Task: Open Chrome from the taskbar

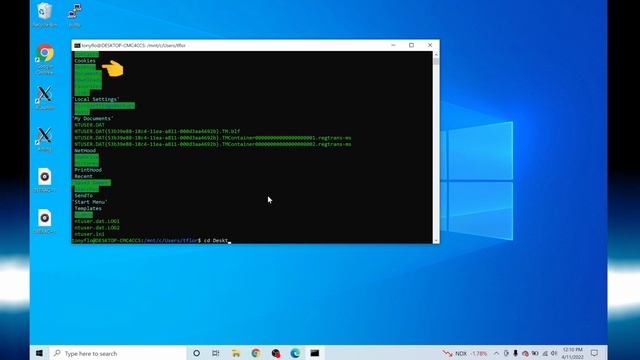Action: point(256,353)
